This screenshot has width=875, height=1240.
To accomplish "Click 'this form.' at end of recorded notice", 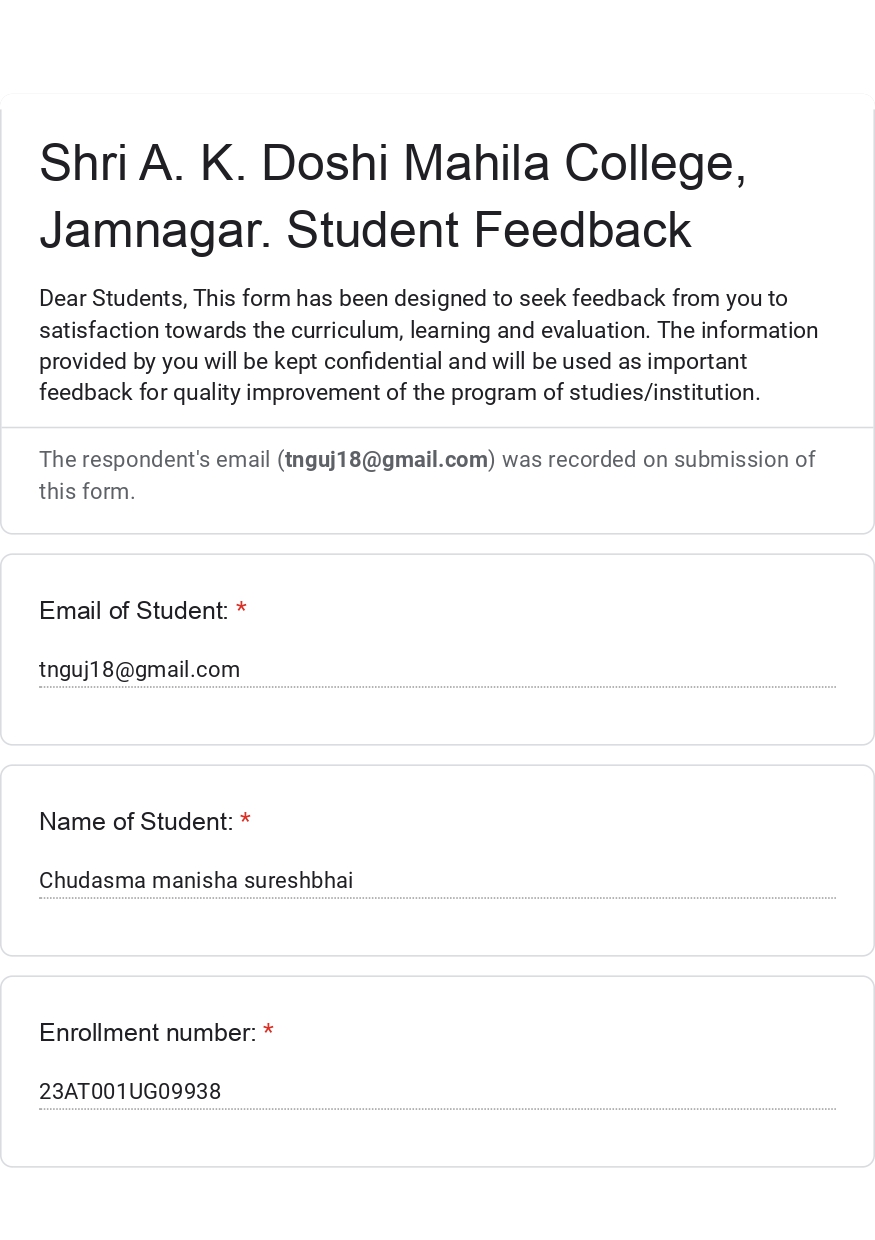I will coord(87,491).
